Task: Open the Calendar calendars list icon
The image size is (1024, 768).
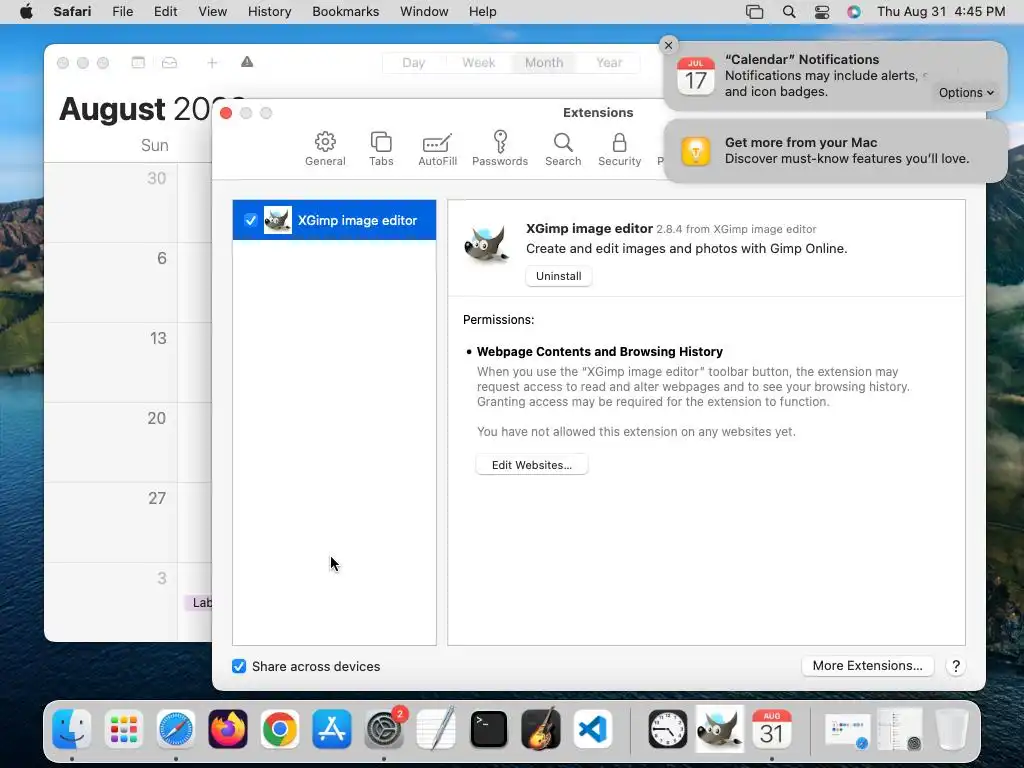Action: (138, 63)
